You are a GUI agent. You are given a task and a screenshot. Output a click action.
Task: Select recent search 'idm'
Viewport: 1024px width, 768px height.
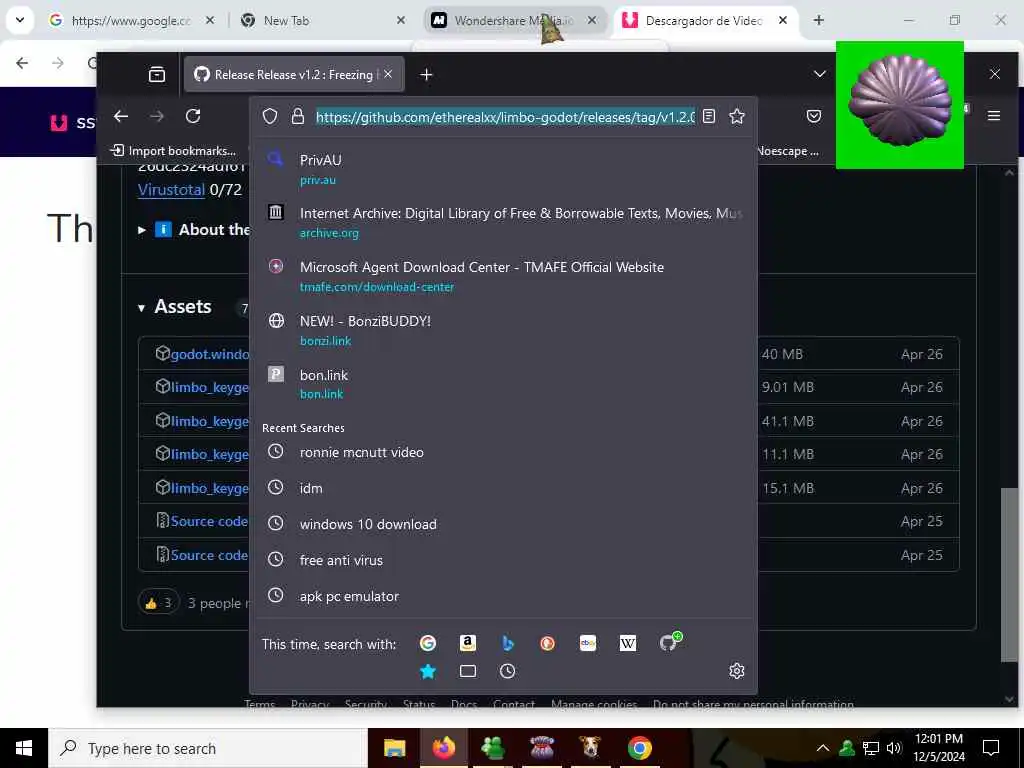tap(504, 488)
